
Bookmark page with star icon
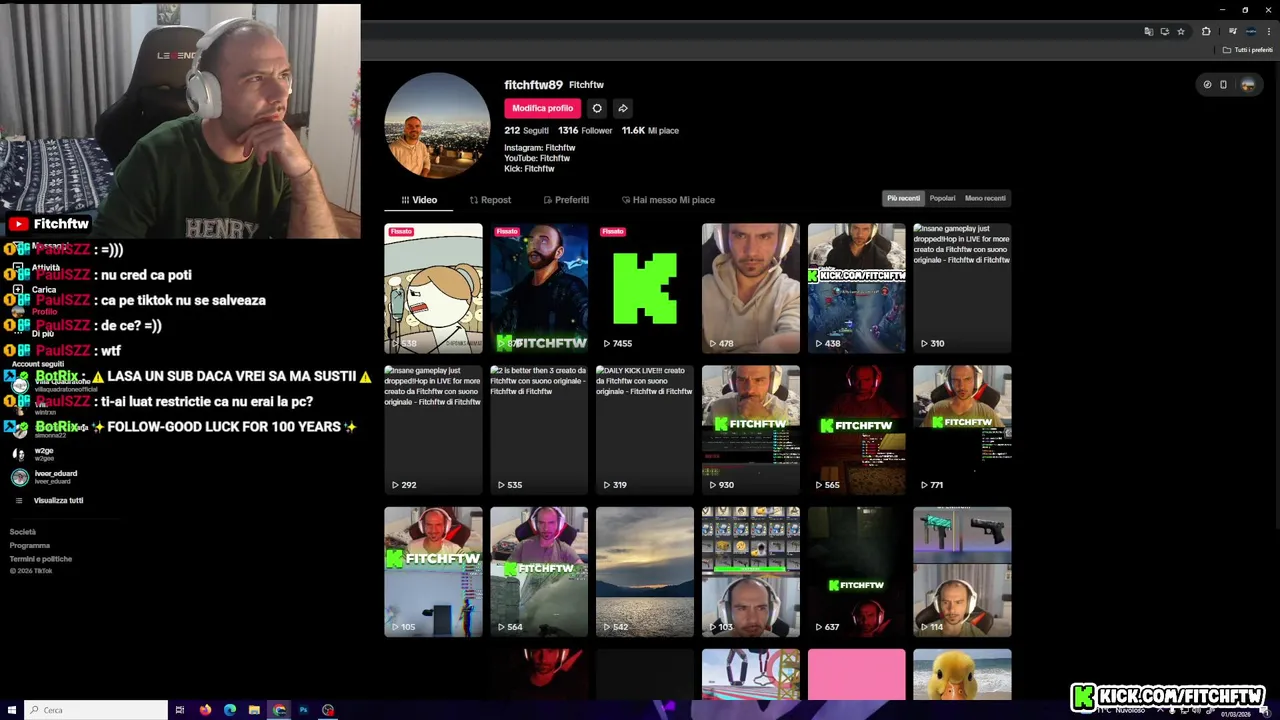click(1181, 32)
